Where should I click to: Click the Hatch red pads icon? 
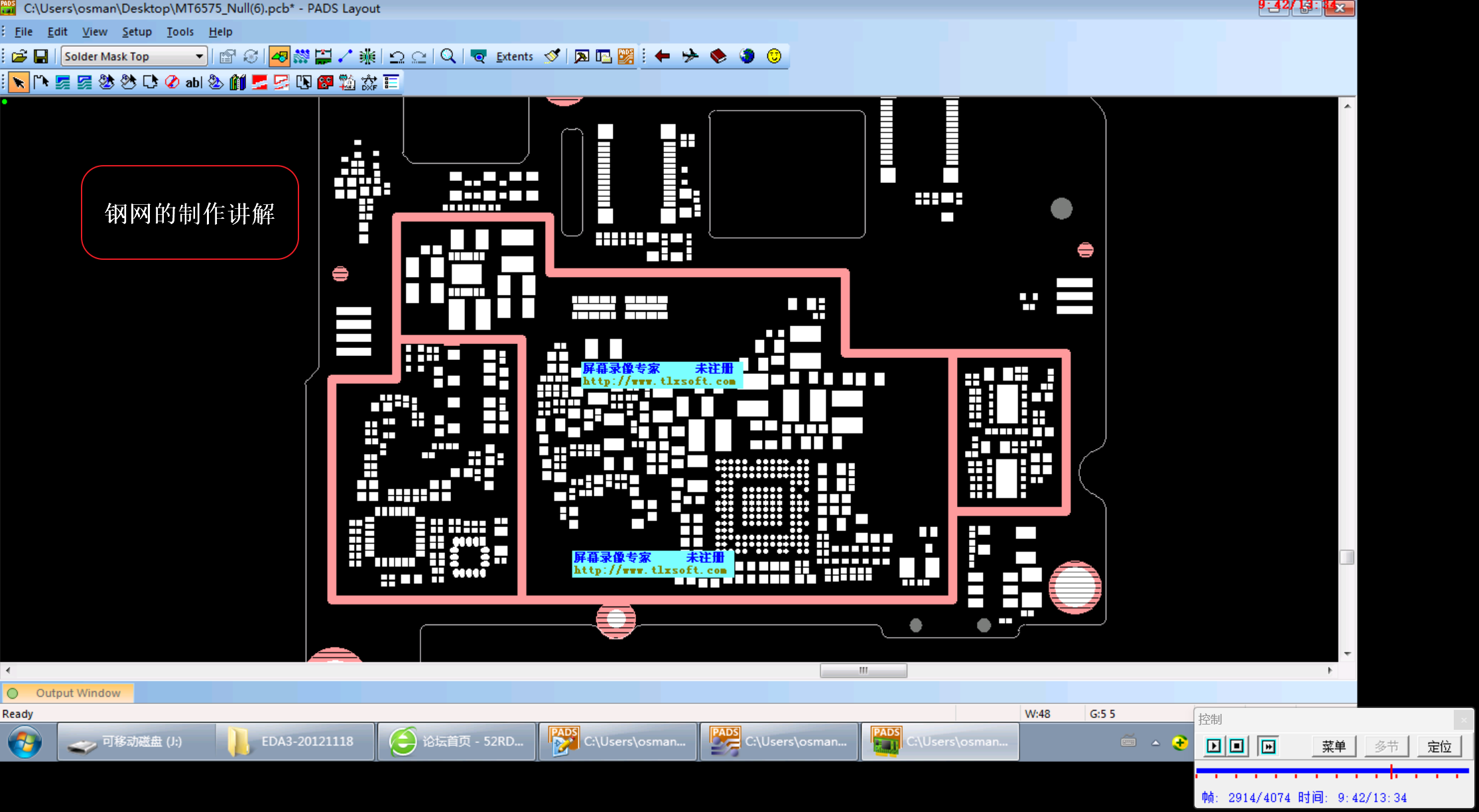click(x=325, y=82)
